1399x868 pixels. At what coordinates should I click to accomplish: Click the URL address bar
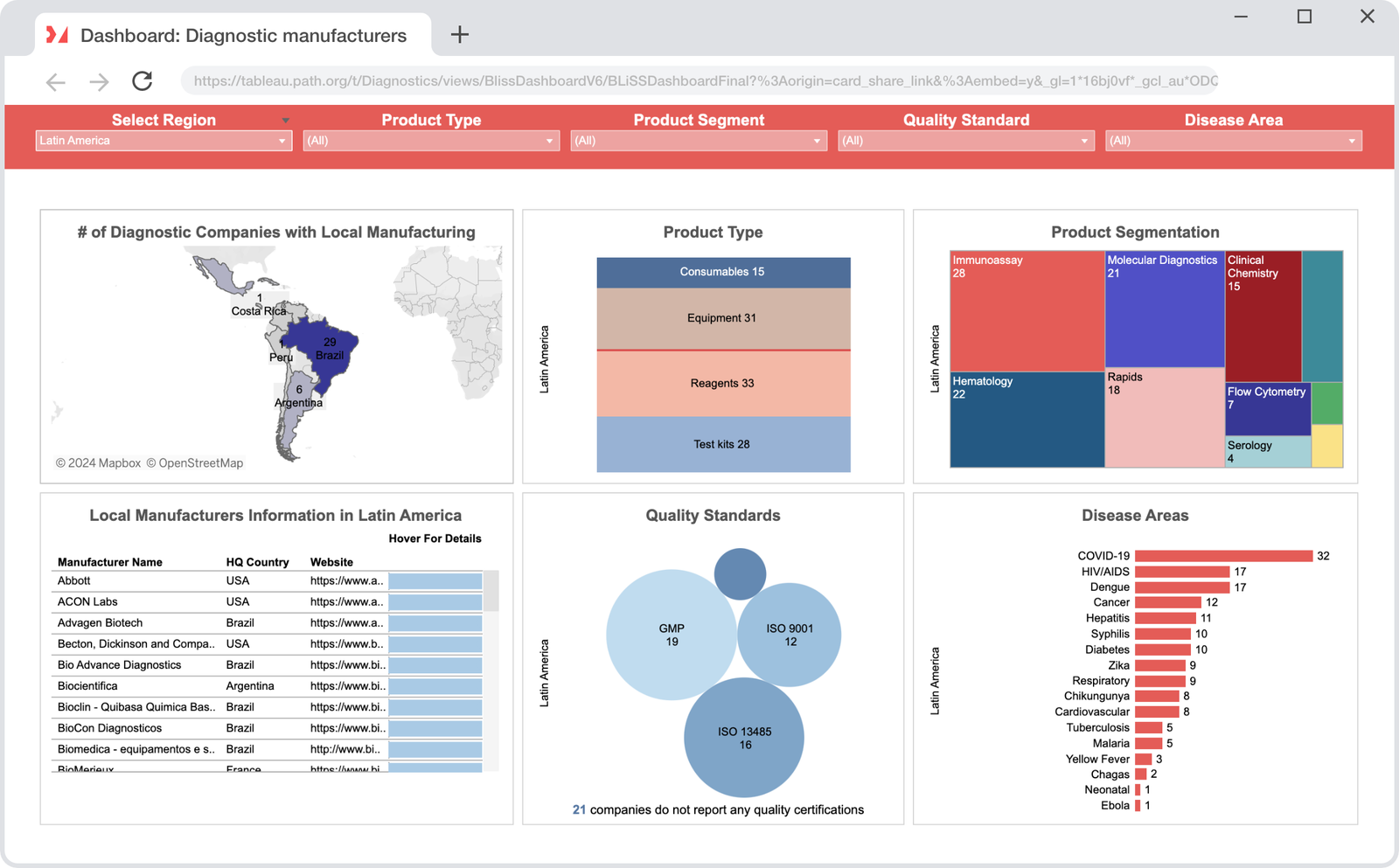[x=699, y=81]
